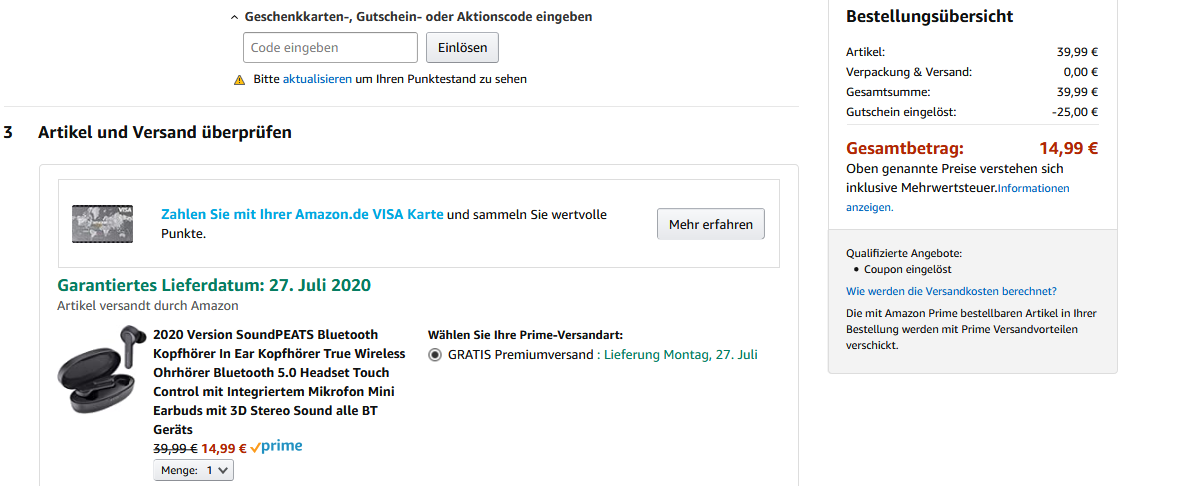Open the SoundPEATS Bluetooth Kopfhörer product title
1182x486 pixels.
tap(279, 382)
